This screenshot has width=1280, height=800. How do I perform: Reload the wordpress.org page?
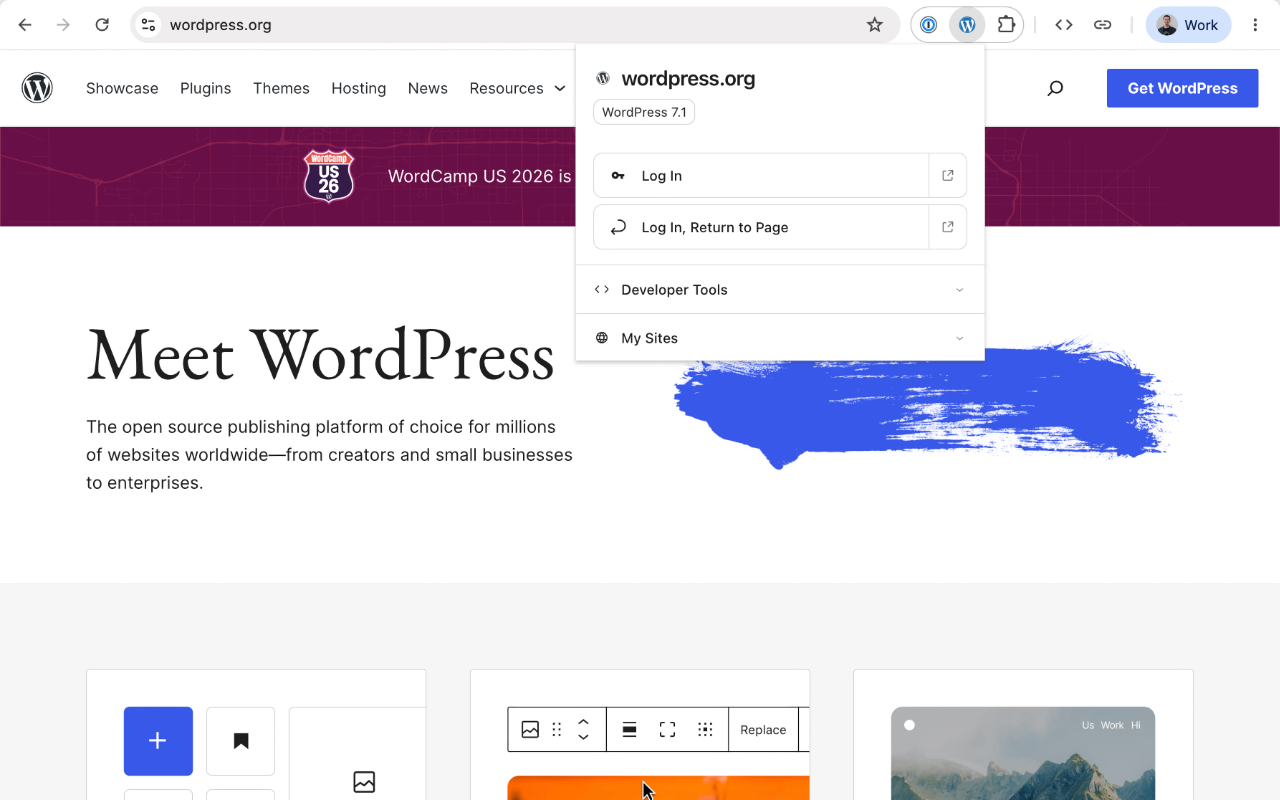(102, 25)
